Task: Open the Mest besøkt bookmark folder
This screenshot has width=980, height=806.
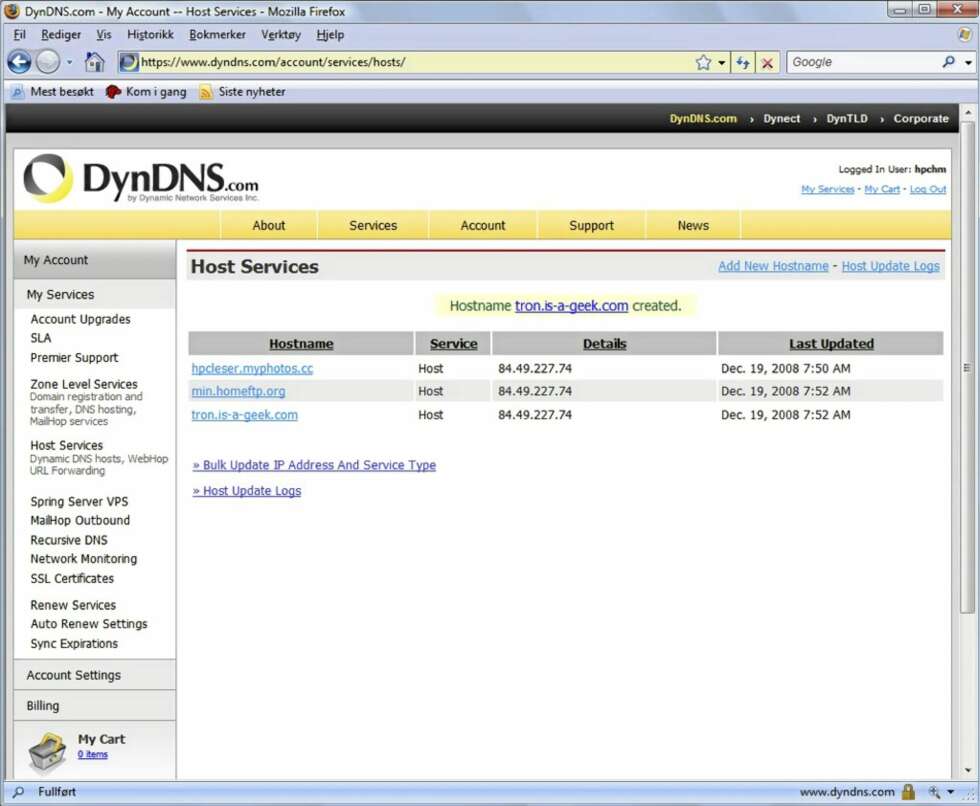Action: 53,91
